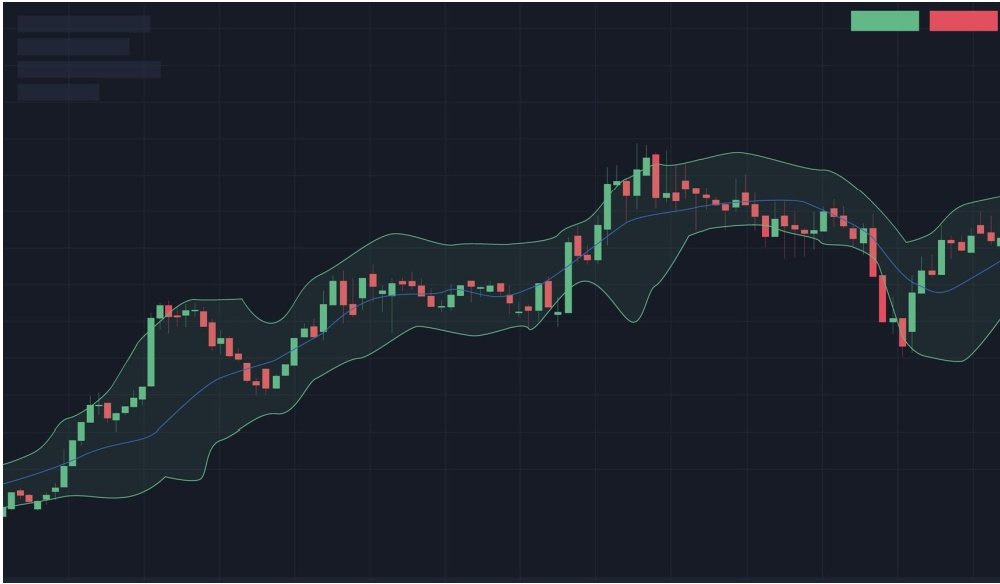Select the topmost placeholder bar at top left
Screen dimensions: 1000x584
[84, 23]
